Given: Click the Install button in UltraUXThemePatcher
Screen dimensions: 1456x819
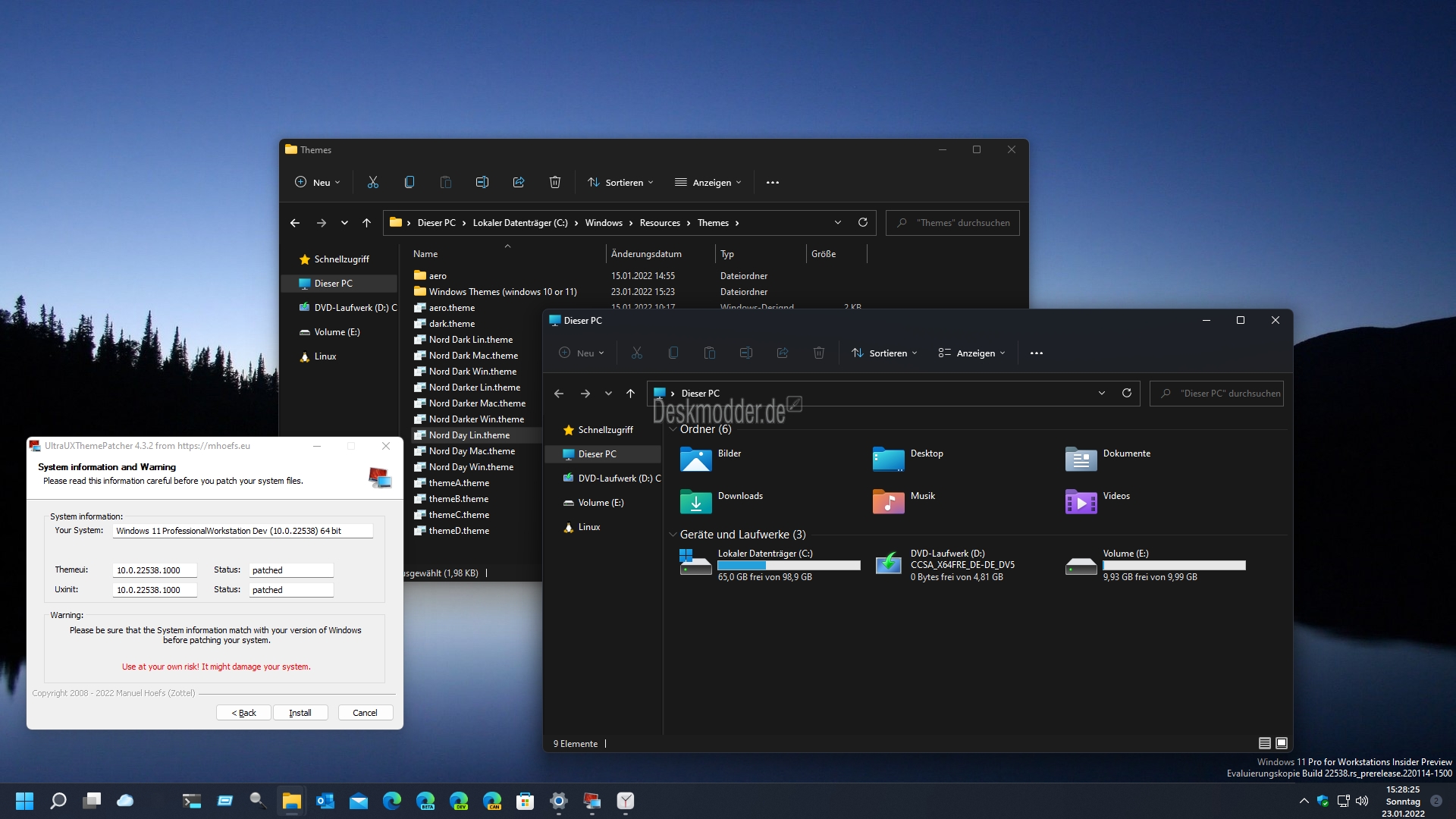Looking at the screenshot, I should click(300, 712).
